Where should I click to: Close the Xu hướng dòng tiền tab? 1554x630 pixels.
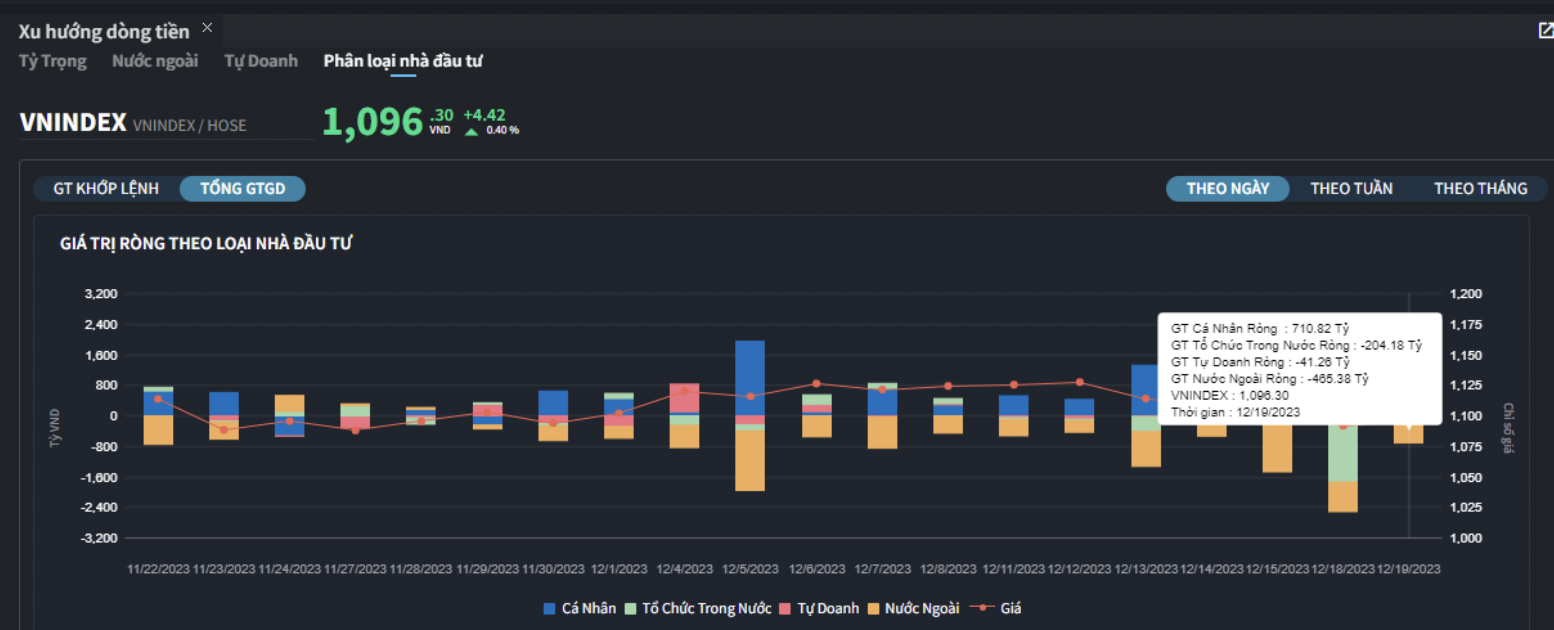click(x=207, y=27)
